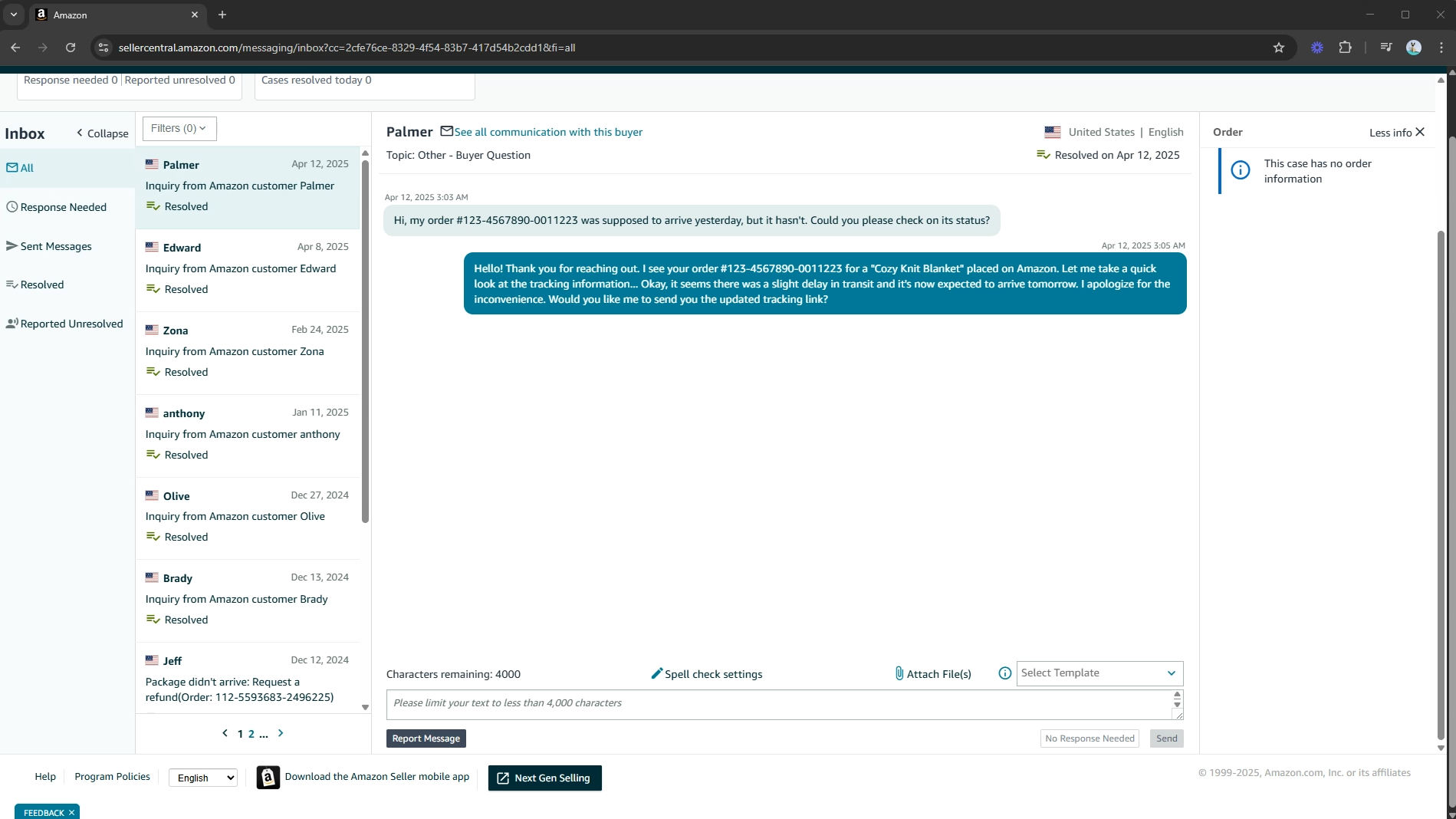The width and height of the screenshot is (1456, 819).
Task: Click the blue extension icon in toolbar
Action: tap(1316, 48)
